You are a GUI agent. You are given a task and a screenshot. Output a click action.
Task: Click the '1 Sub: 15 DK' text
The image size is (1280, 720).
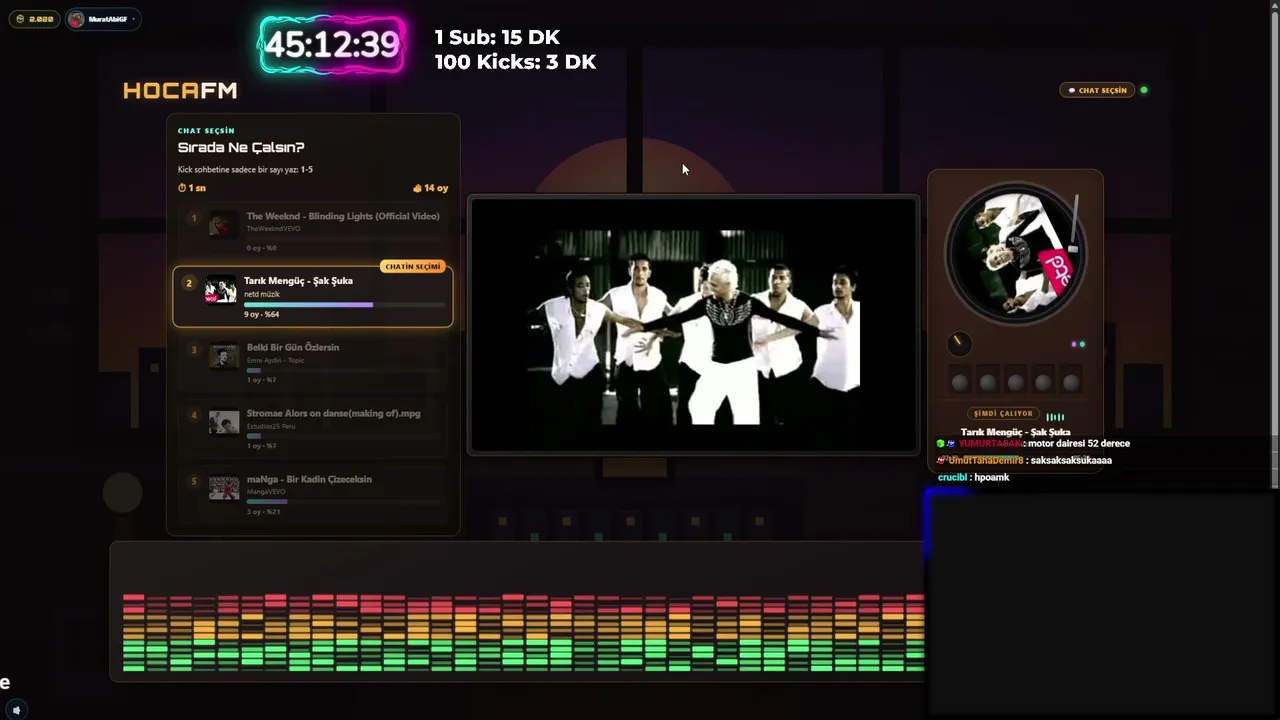pyautogui.click(x=497, y=37)
